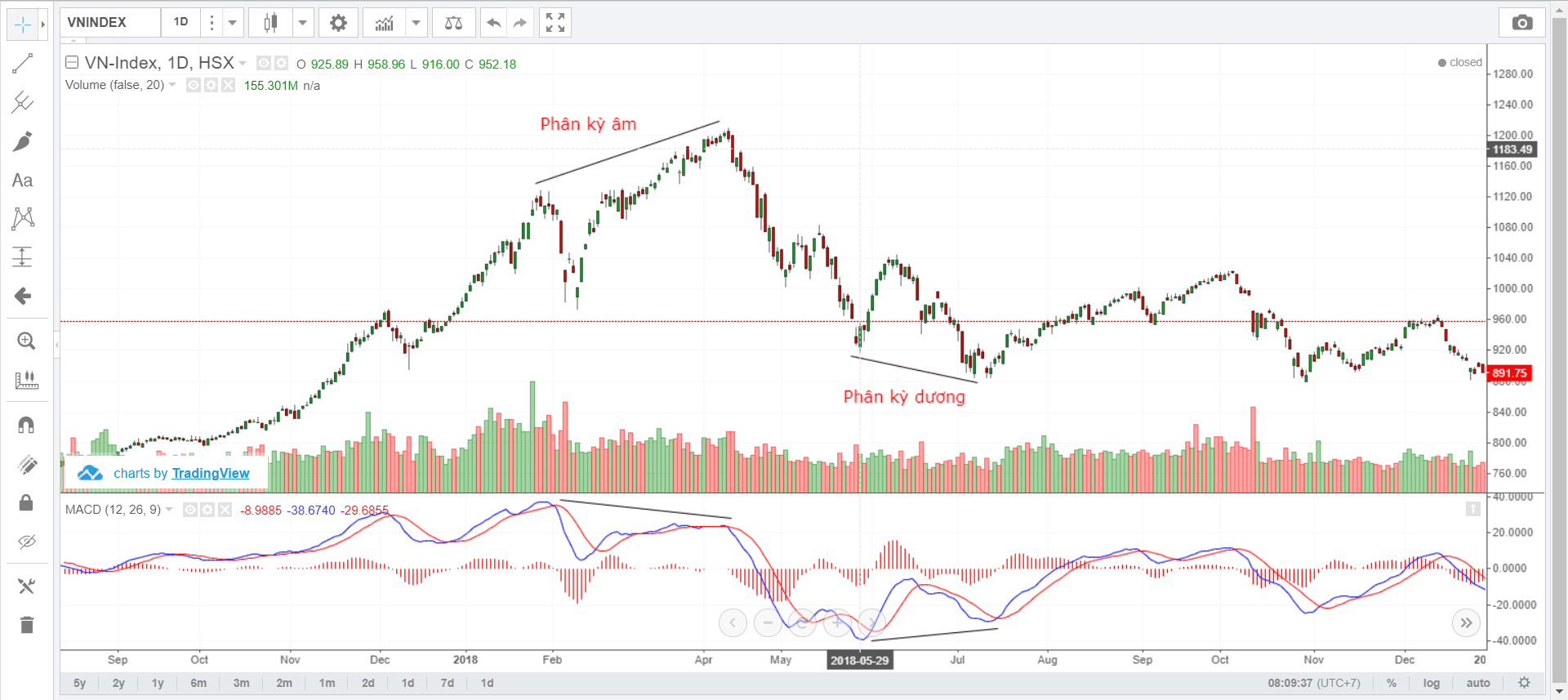Toggle the magnet mode
The image size is (1568, 700).
tap(26, 425)
